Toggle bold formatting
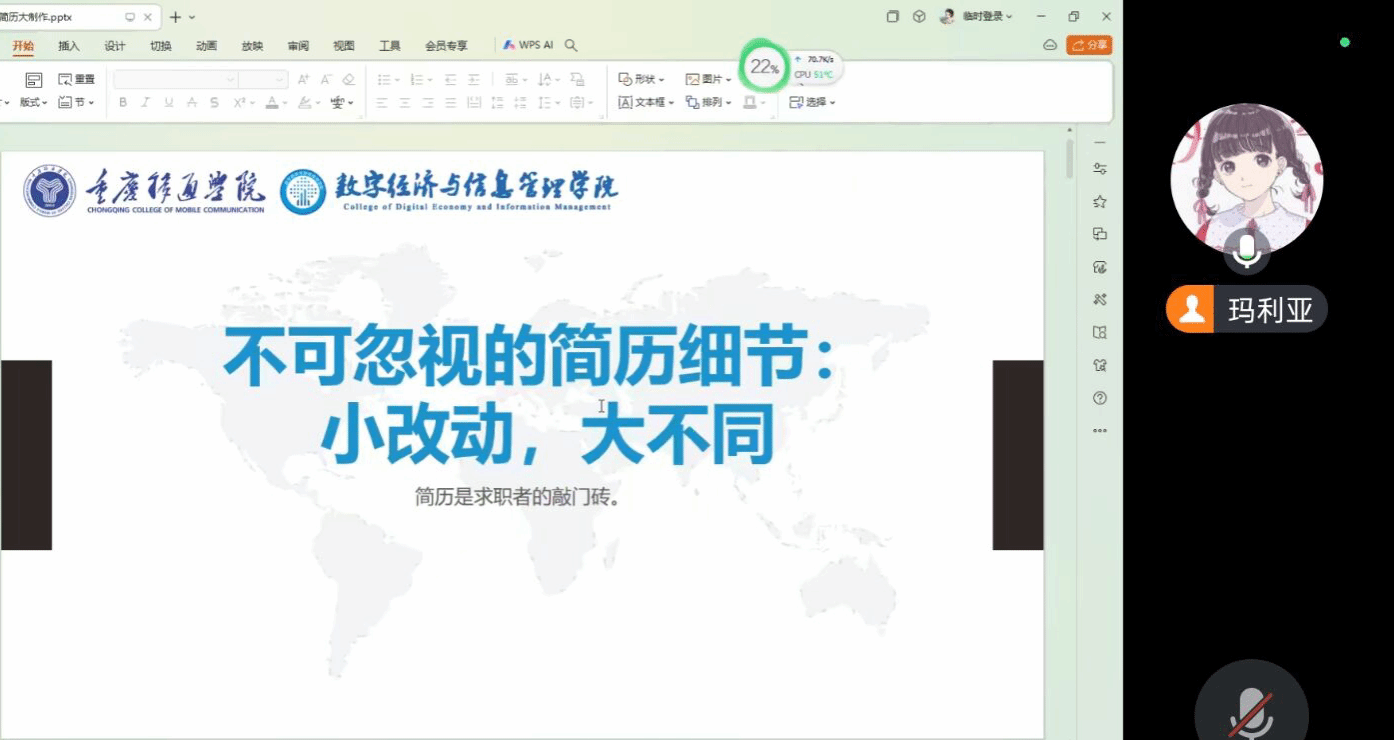This screenshot has height=740, width=1394. coord(123,102)
